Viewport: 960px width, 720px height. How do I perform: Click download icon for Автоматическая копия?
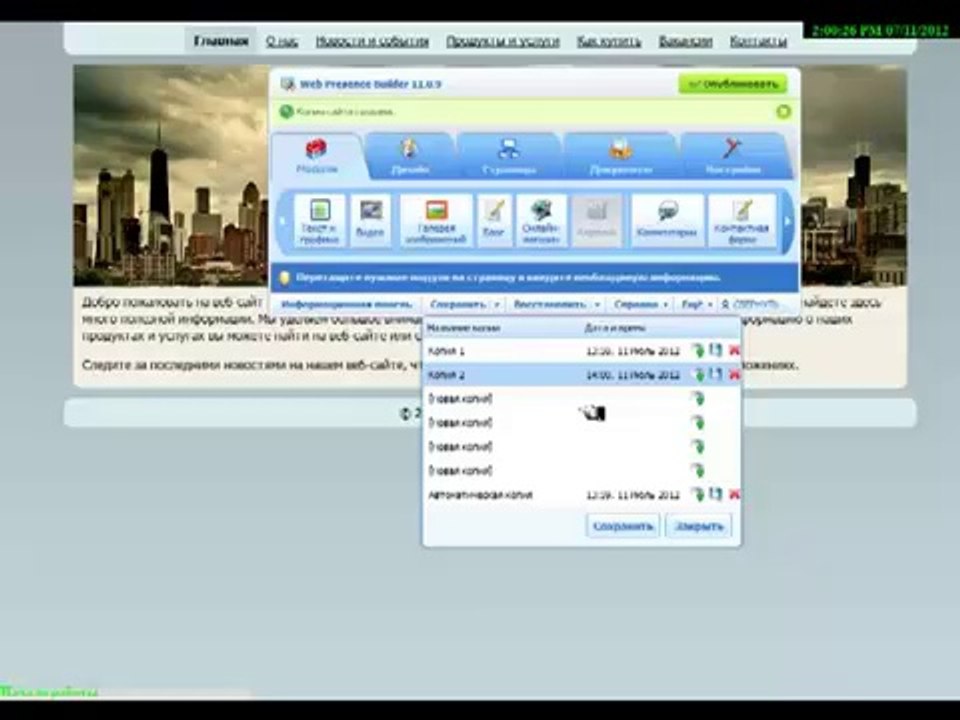pyautogui.click(x=716, y=494)
